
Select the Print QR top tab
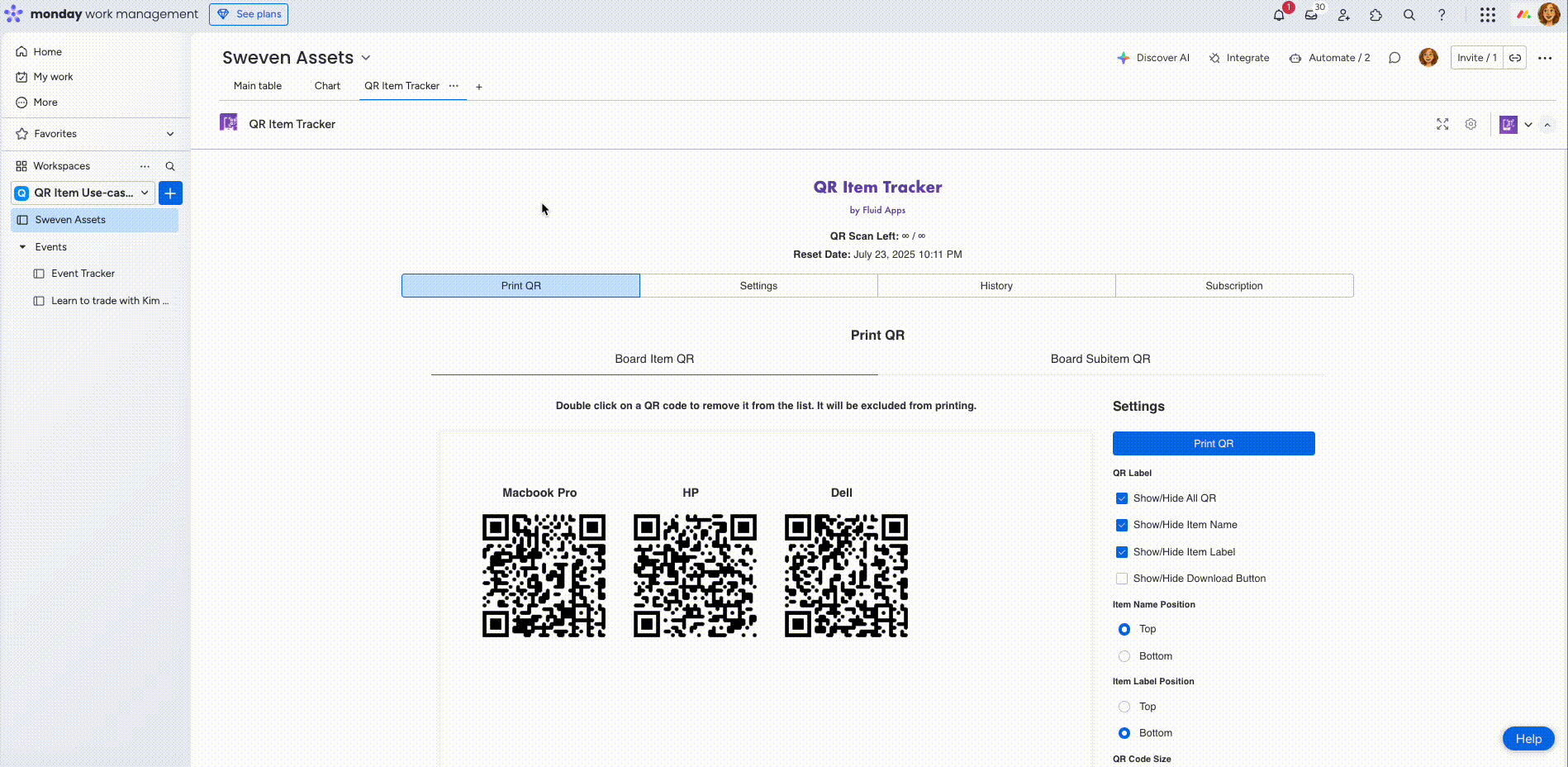(x=520, y=286)
